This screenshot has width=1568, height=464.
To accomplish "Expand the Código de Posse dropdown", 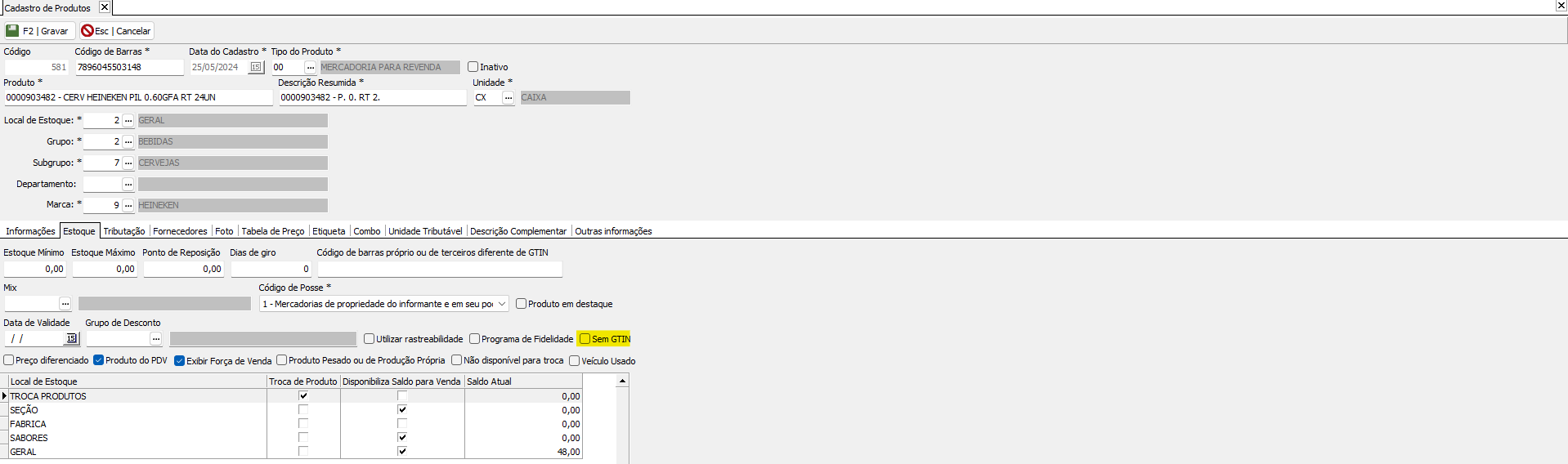I will (x=502, y=304).
